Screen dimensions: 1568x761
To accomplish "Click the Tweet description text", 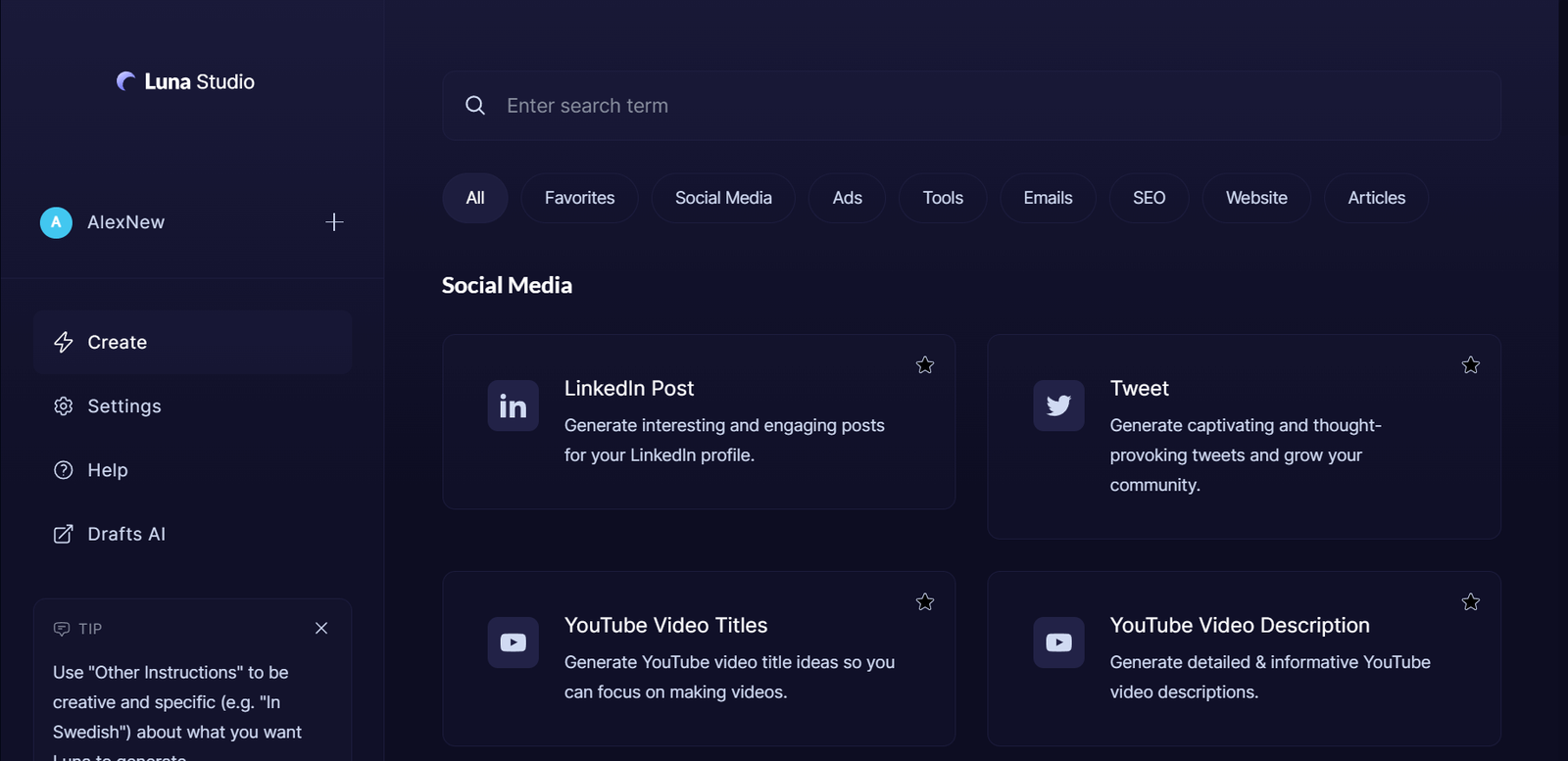I will click(1246, 454).
